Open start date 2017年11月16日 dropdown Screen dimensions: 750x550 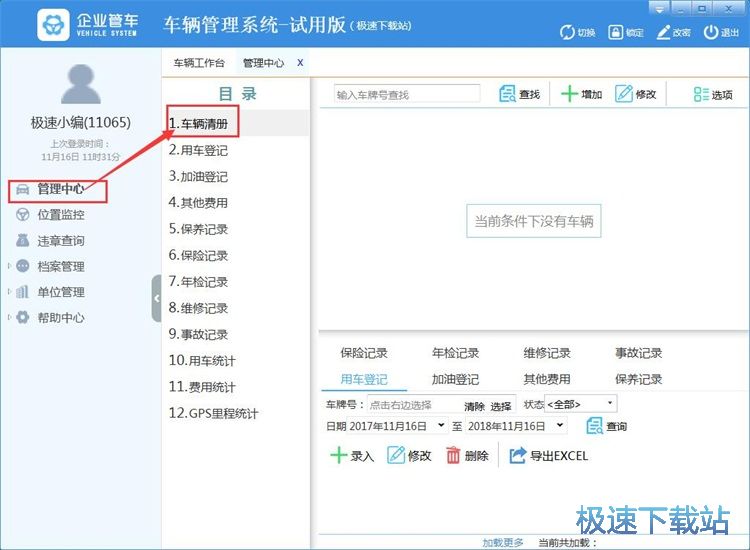441,425
